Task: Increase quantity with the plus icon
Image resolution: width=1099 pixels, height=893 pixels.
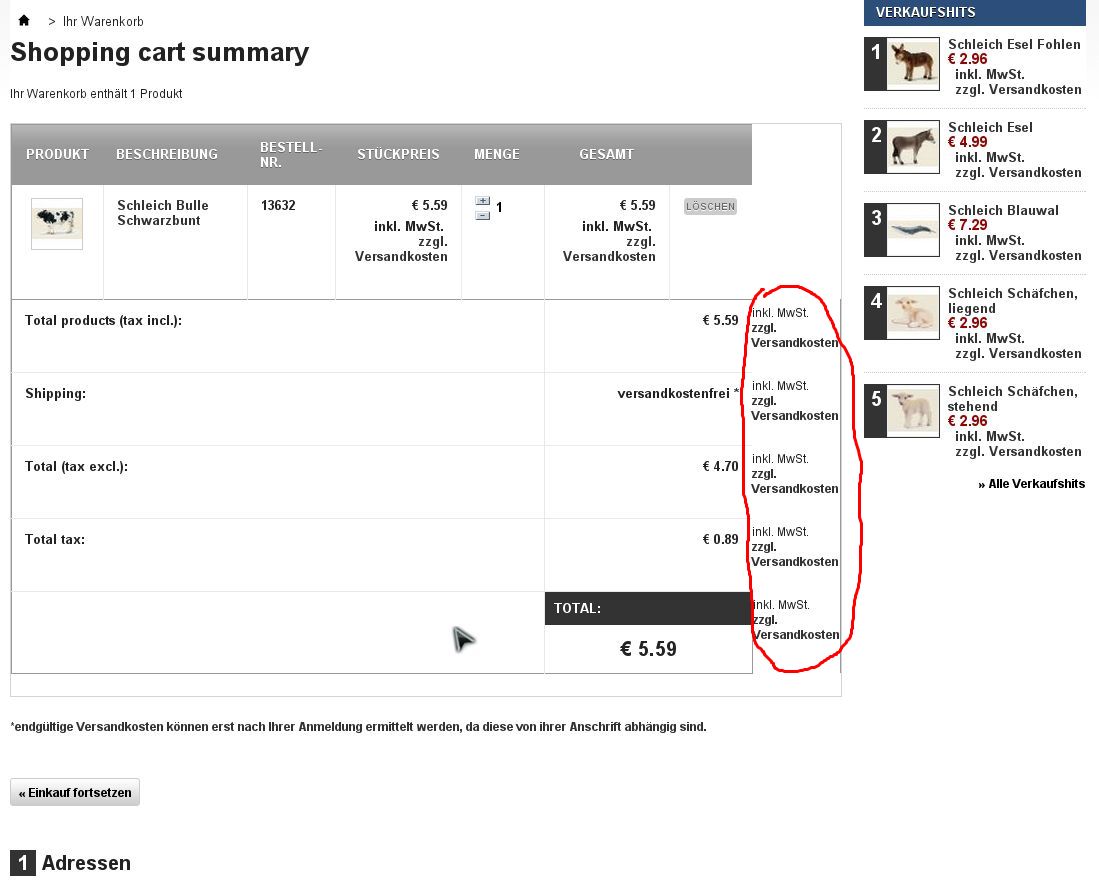Action: [483, 201]
